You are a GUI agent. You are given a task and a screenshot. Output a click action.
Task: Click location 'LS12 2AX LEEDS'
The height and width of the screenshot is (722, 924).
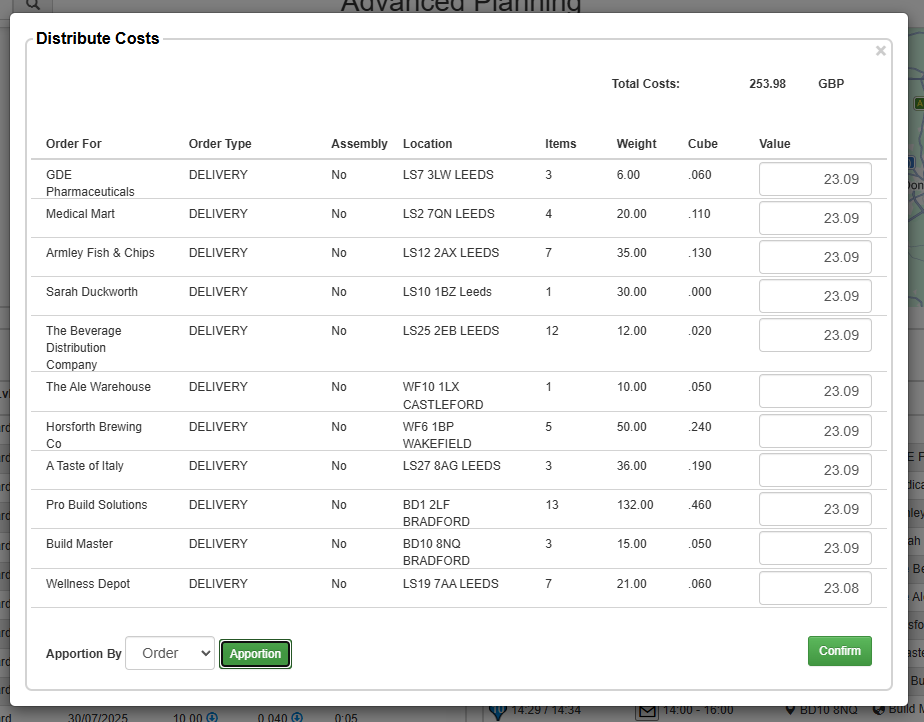point(451,253)
